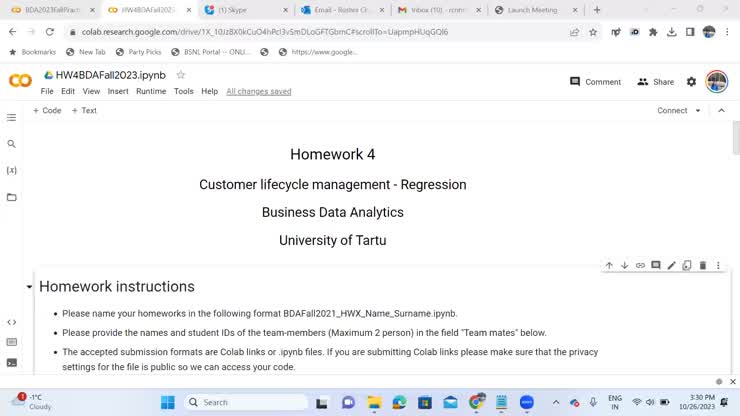This screenshot has height=416, width=740.
Task: Open the find and replace search icon
Action: coord(11,144)
